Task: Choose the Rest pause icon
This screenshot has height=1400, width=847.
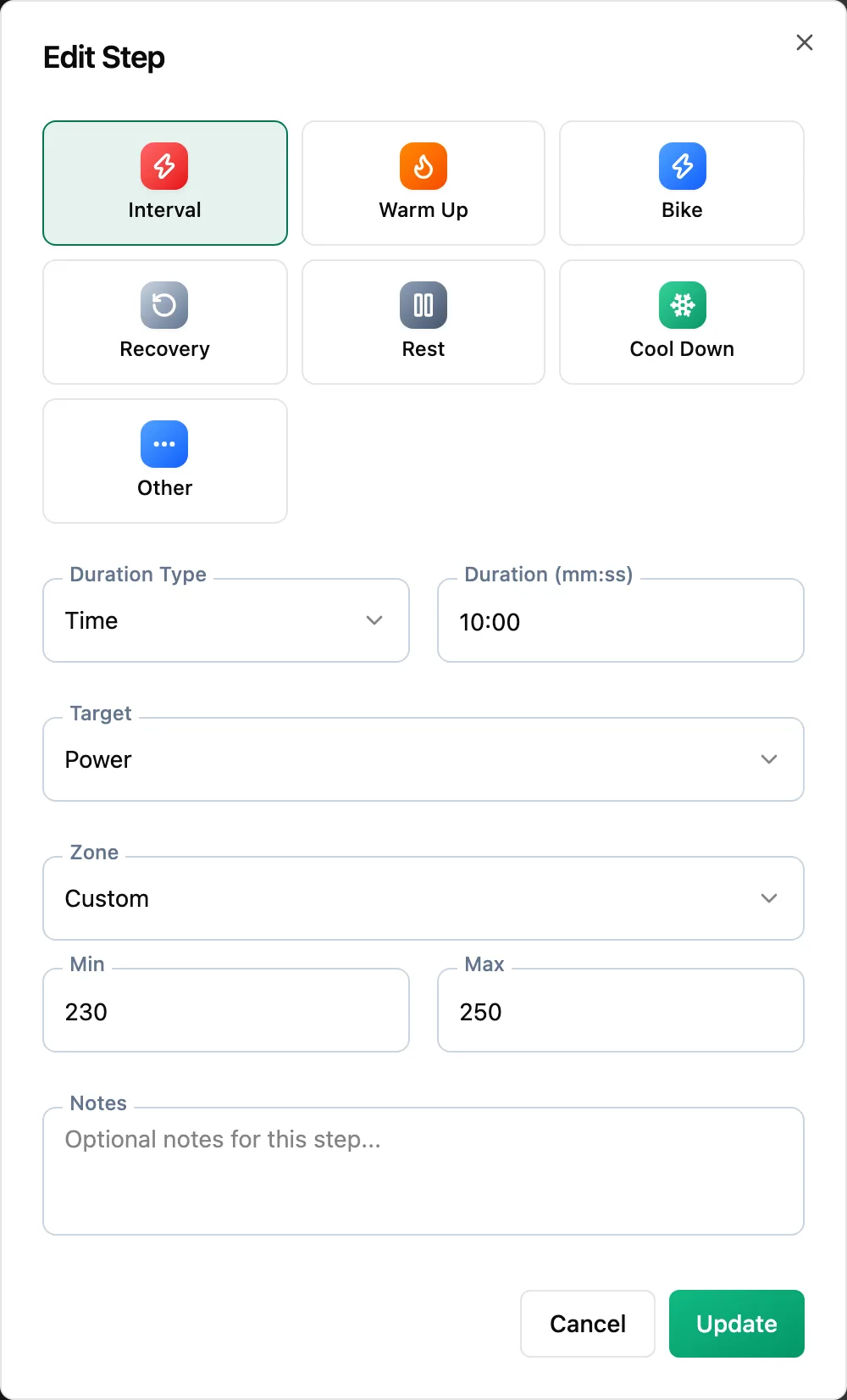Action: pyautogui.click(x=423, y=305)
